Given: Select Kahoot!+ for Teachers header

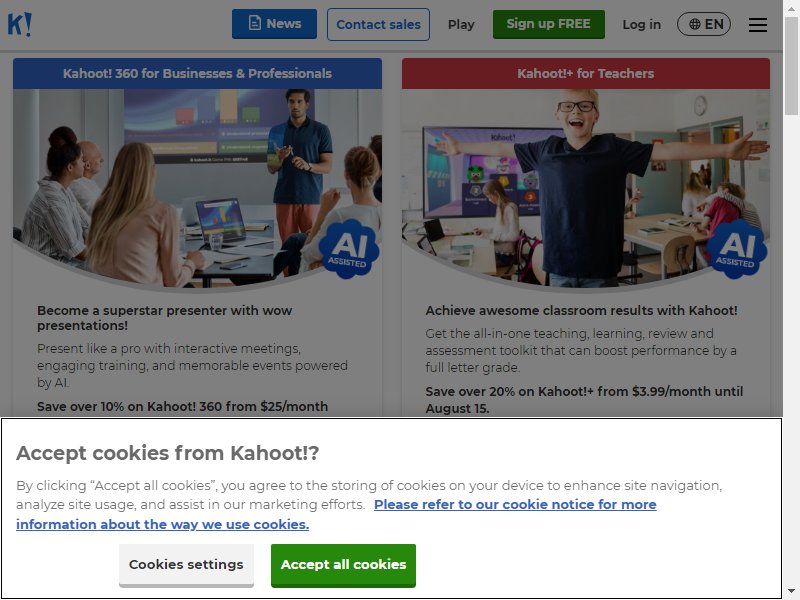Looking at the screenshot, I should tap(586, 73).
